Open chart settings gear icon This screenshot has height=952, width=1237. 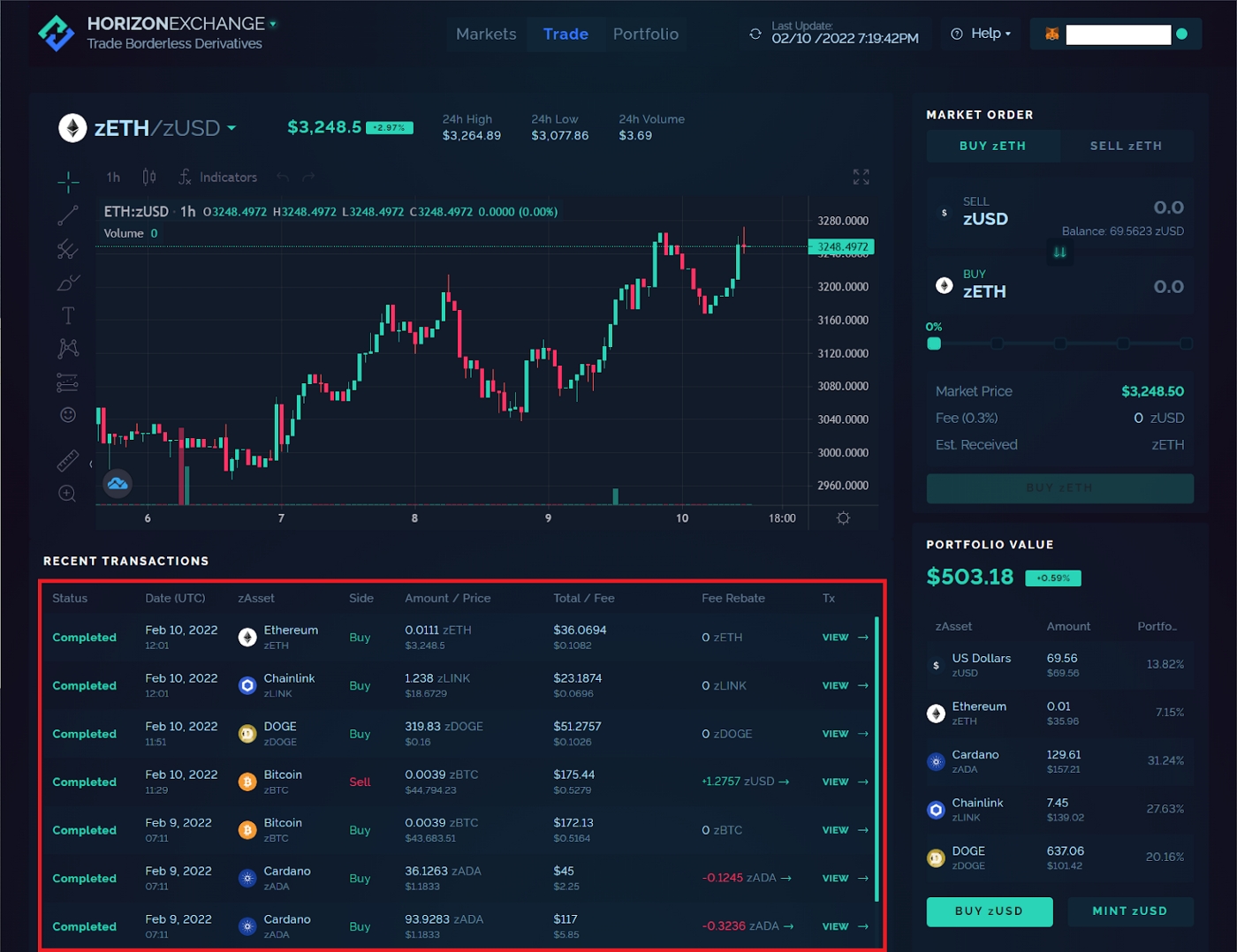843,518
